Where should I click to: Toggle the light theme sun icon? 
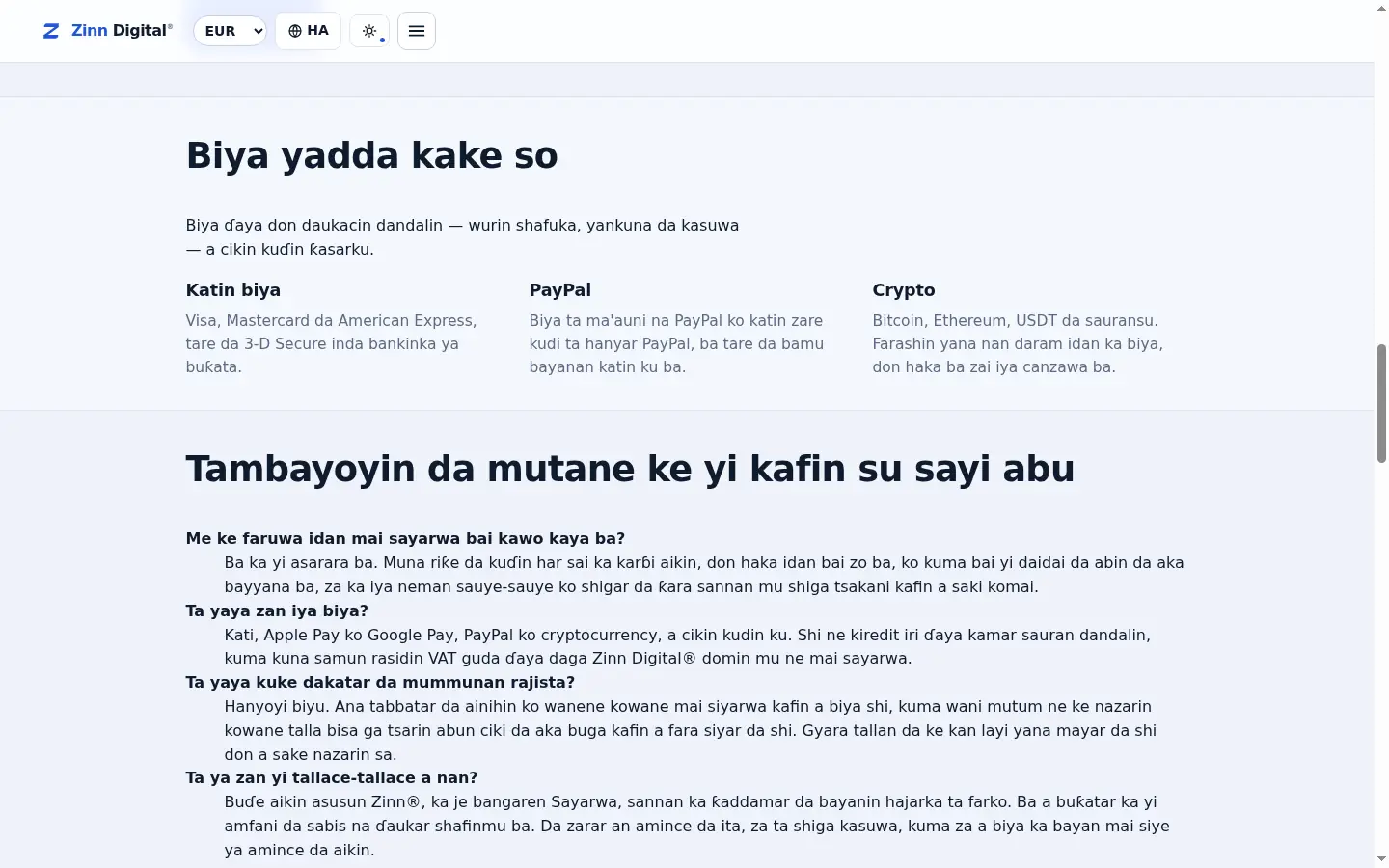(369, 31)
